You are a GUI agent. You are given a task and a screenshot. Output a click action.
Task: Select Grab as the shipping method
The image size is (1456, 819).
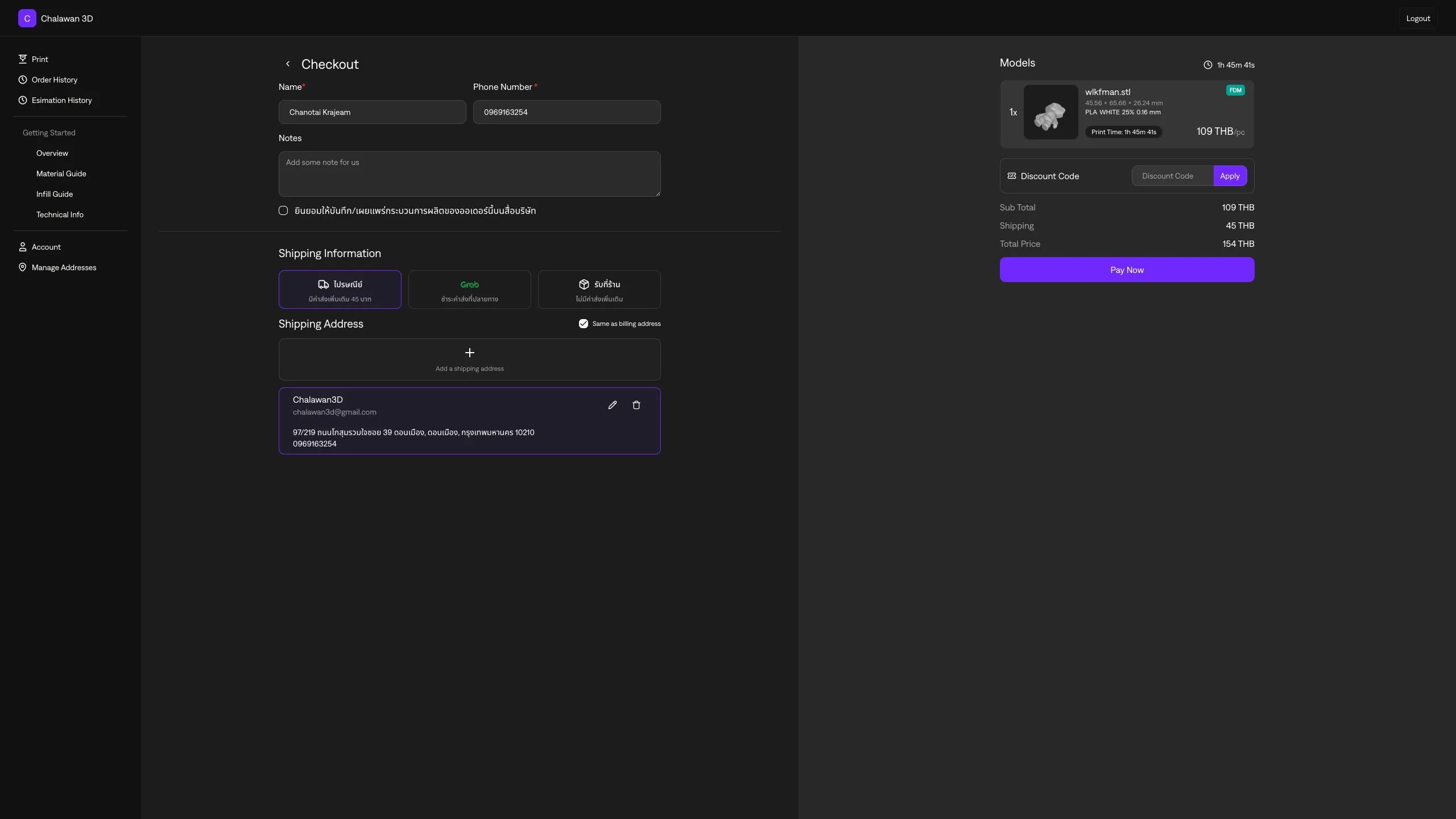[469, 289]
